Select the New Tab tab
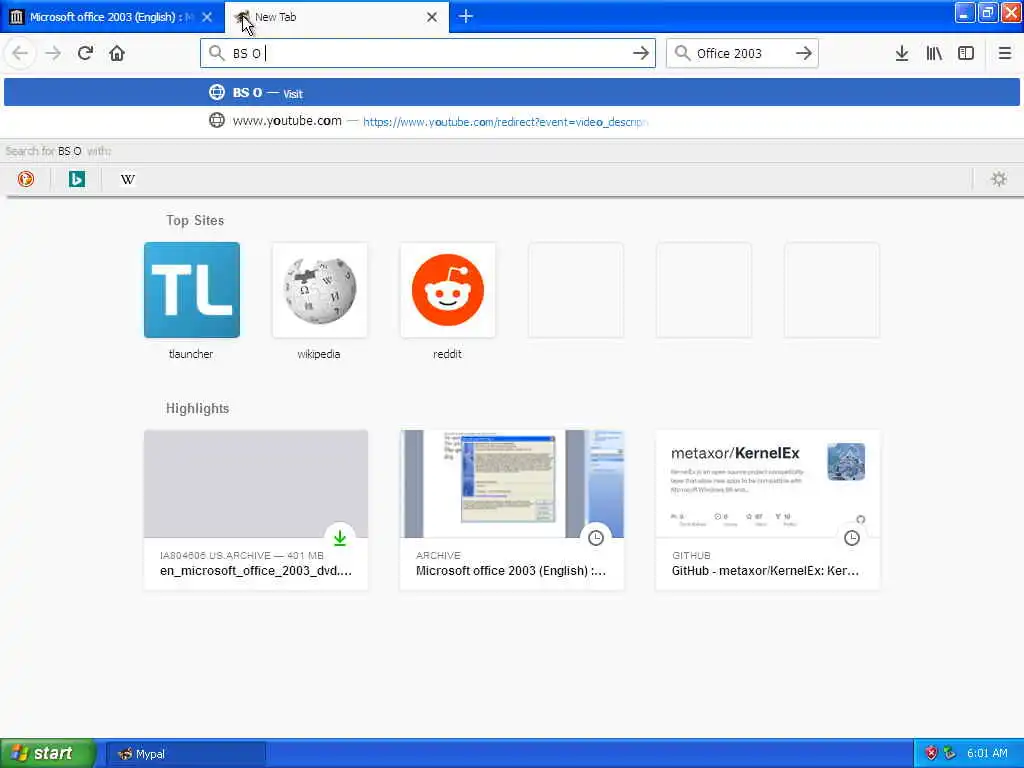 coord(337,17)
